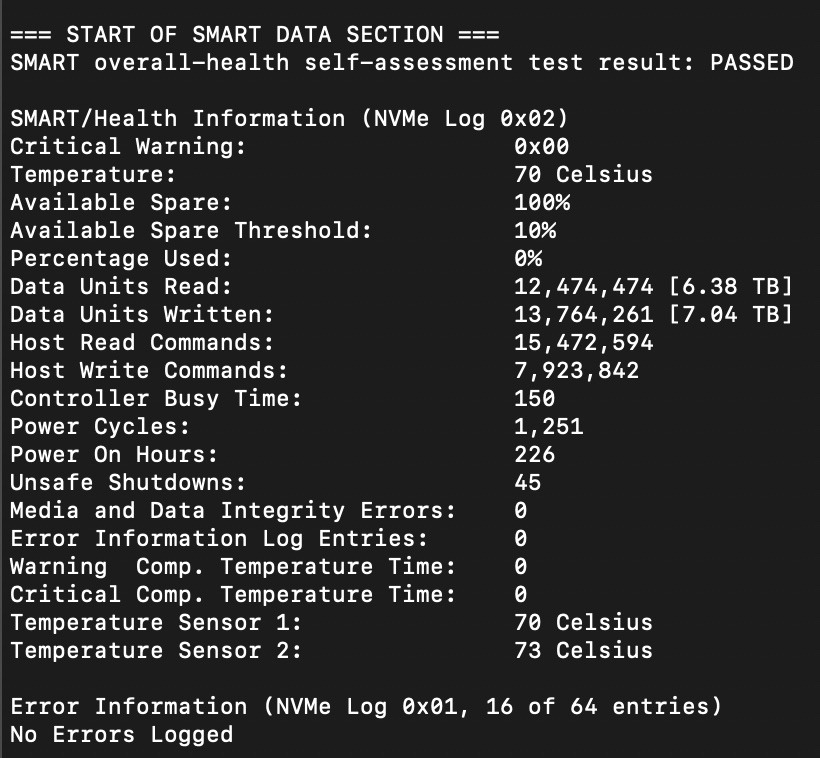Click the Host Write Commands value 7,923,842
Image resolution: width=820 pixels, height=758 pixels.
(576, 371)
